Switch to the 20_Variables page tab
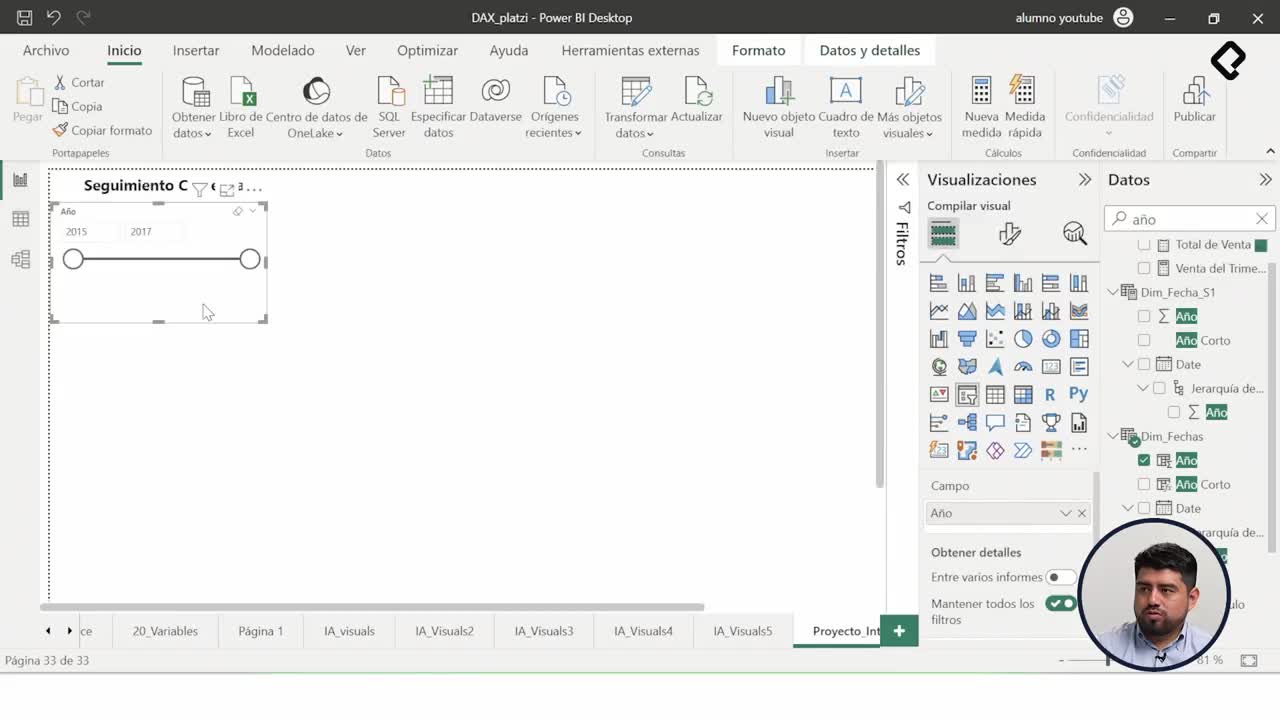Screen dimensions: 1280x720 click(165, 631)
